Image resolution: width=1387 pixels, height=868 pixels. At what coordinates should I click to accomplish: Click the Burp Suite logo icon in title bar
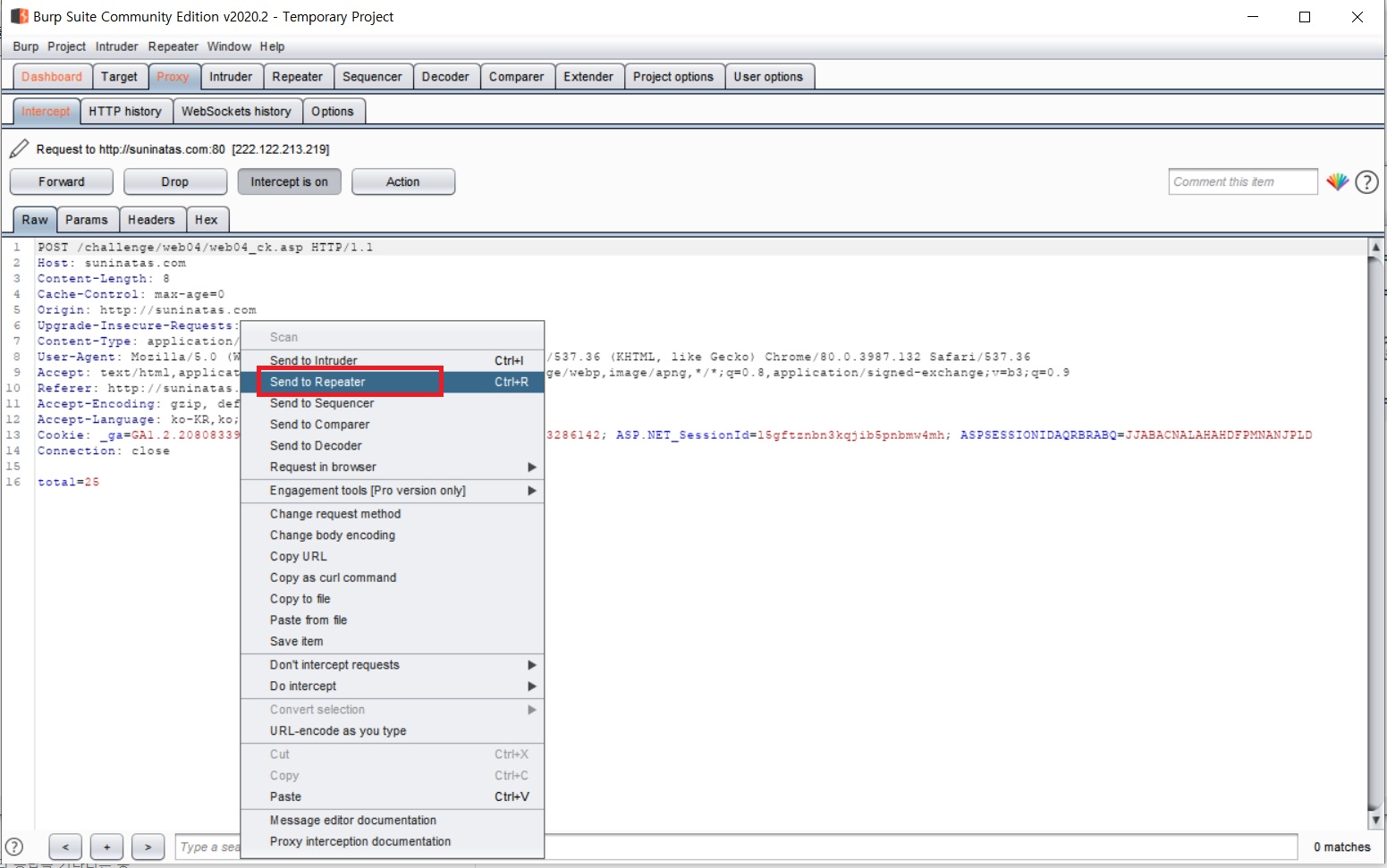pos(19,16)
